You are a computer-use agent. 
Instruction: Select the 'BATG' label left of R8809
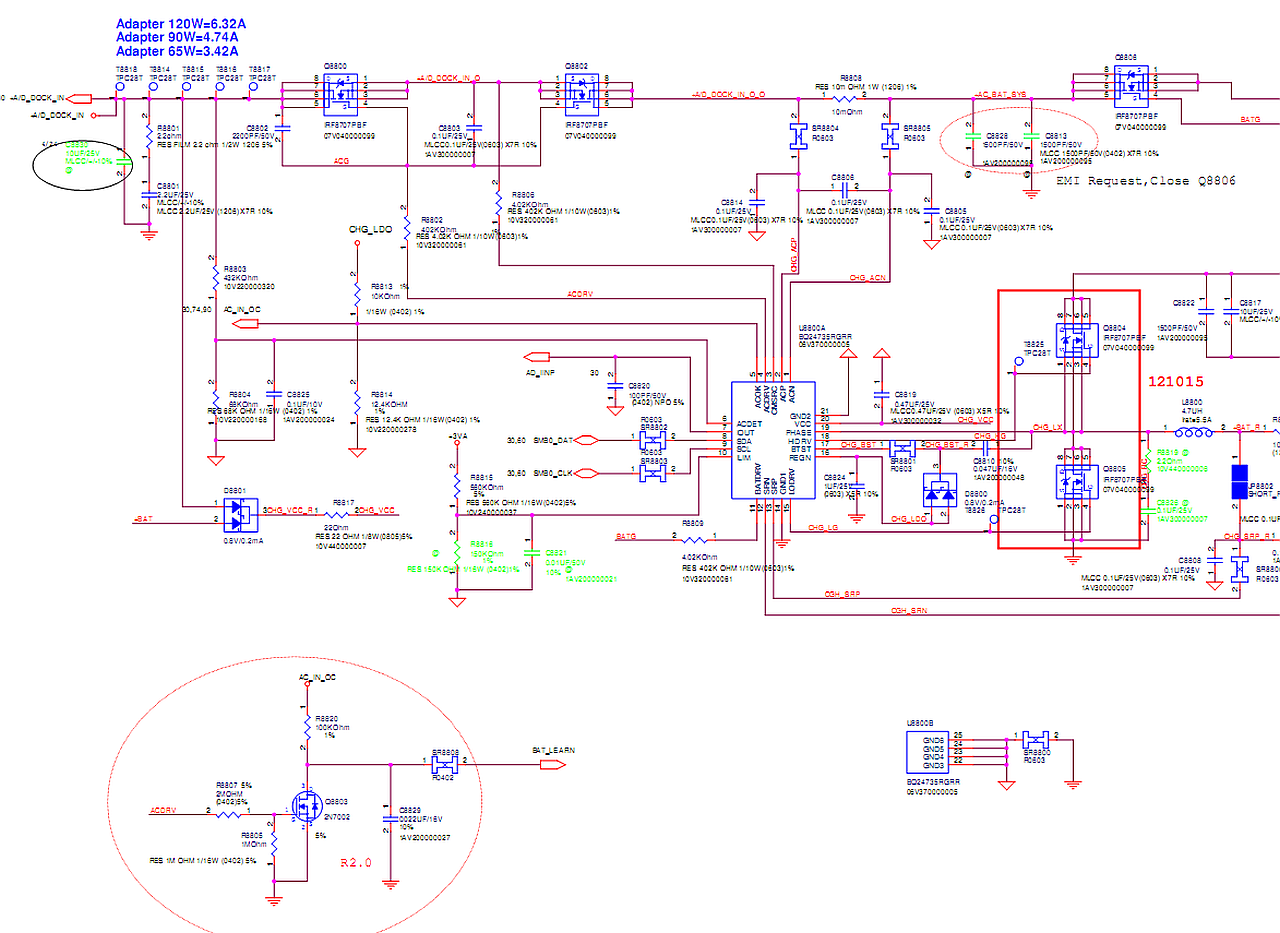click(626, 537)
